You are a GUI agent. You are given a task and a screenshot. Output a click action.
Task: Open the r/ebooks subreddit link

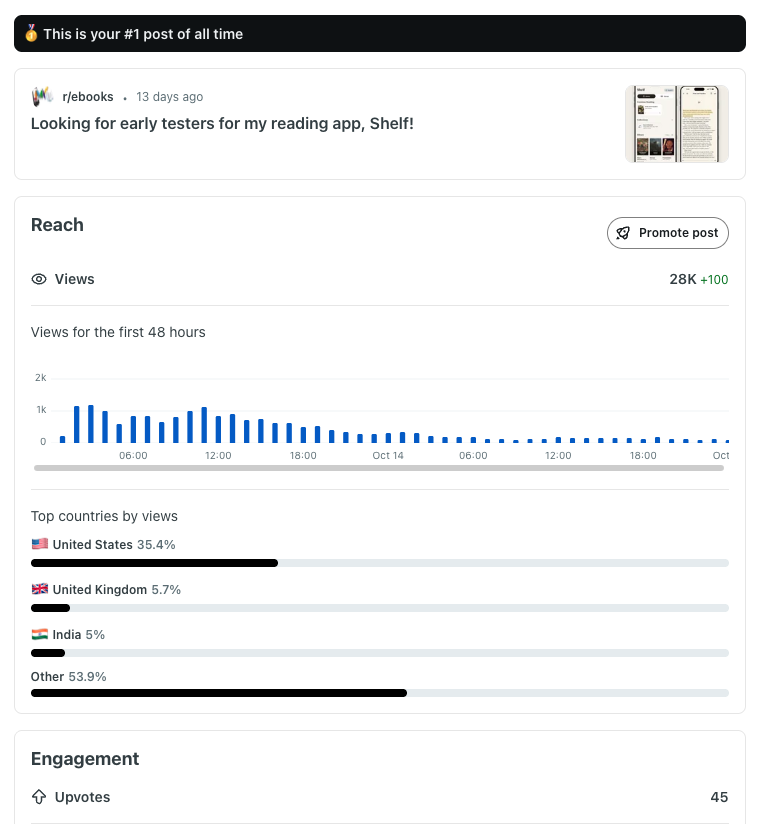pos(88,97)
